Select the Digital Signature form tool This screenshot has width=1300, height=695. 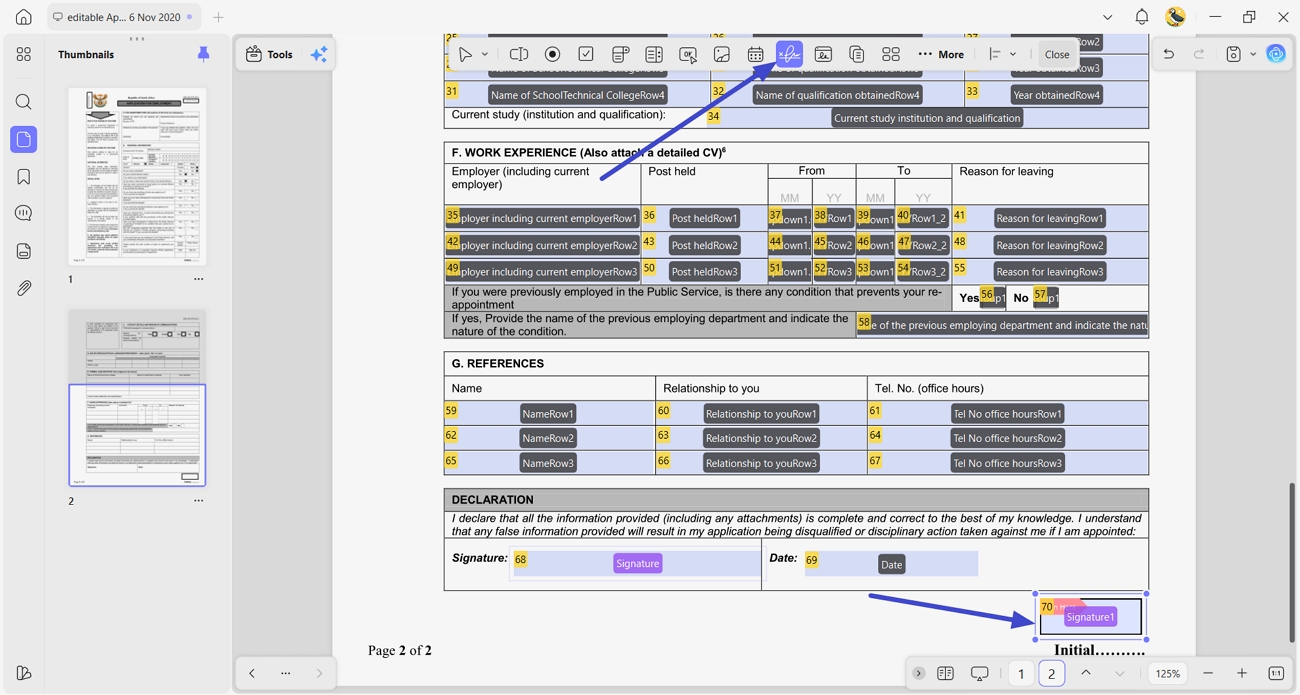pyautogui.click(x=789, y=54)
